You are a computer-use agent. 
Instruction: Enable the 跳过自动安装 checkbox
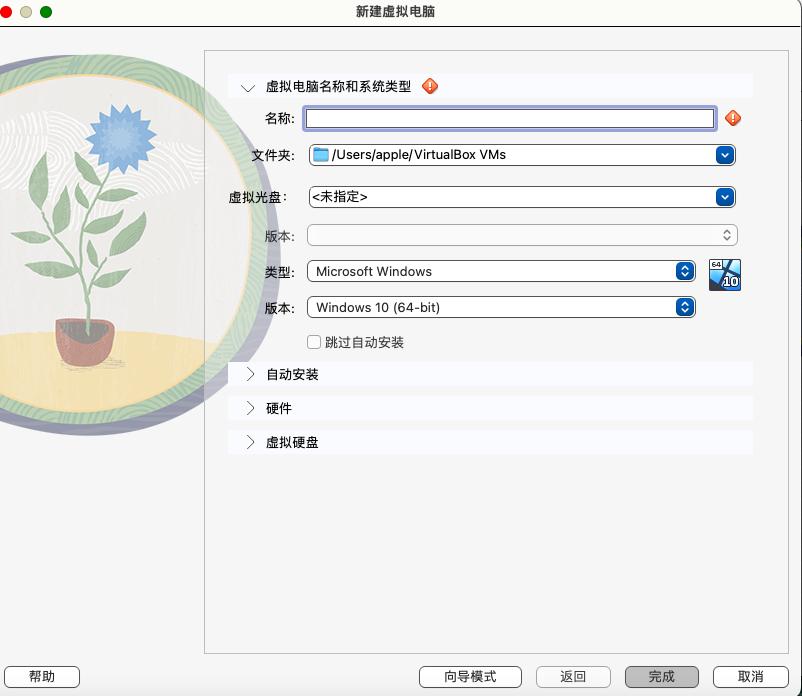tap(314, 342)
